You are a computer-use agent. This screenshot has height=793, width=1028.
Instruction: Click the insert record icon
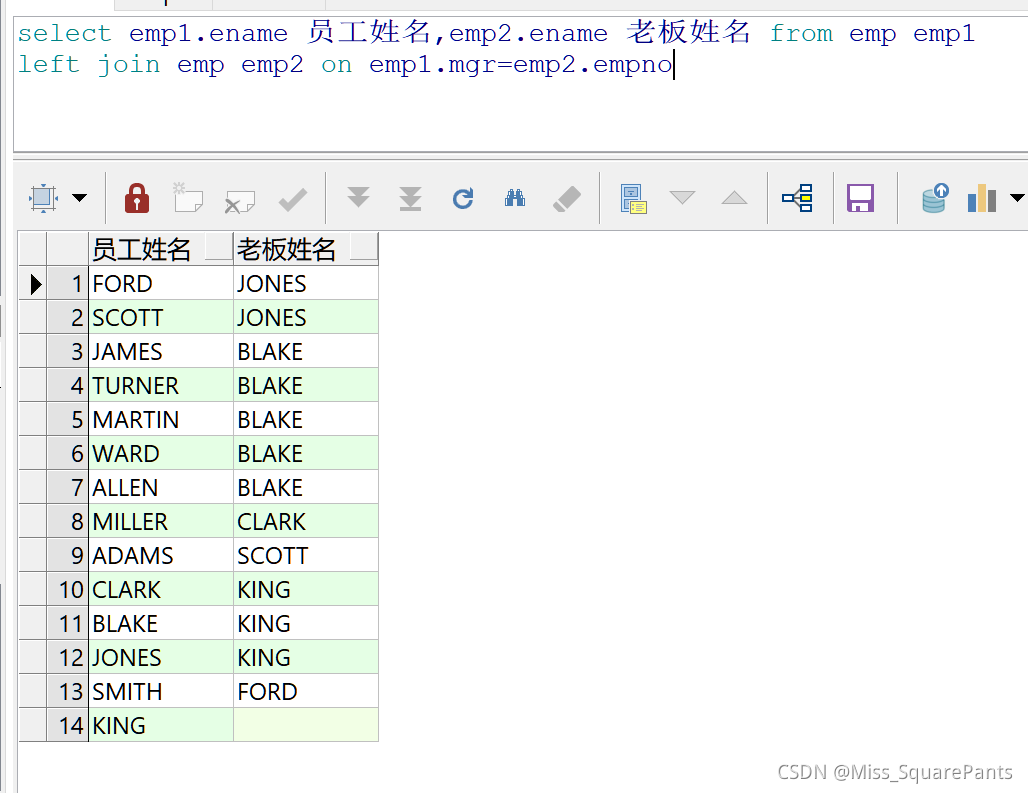click(x=188, y=198)
